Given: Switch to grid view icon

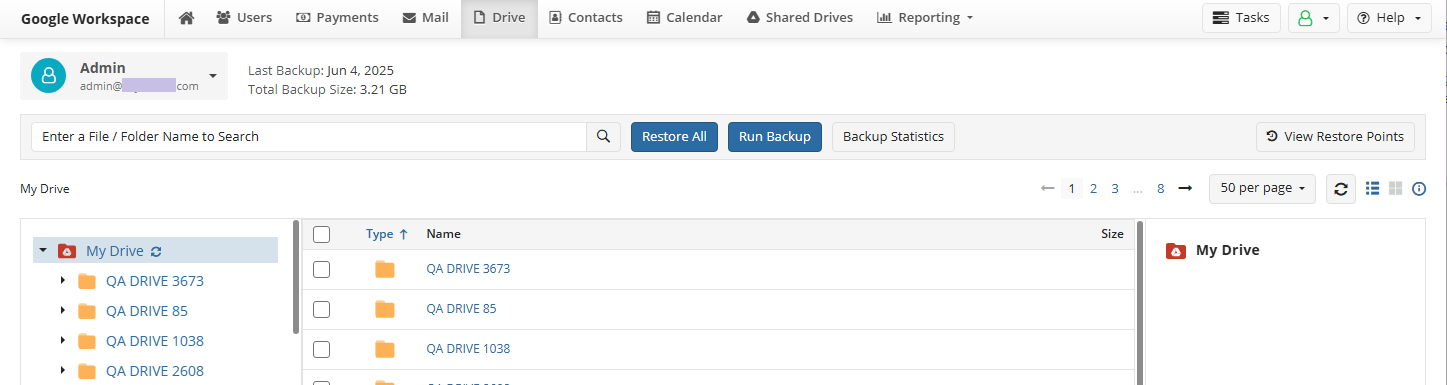Looking at the screenshot, I should 1396,188.
